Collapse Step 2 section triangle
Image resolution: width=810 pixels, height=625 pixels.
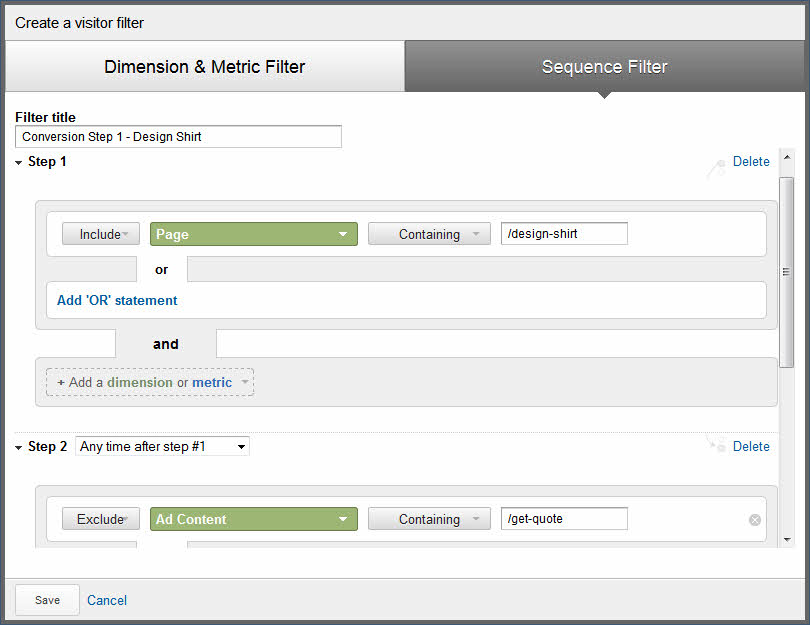click(19, 448)
